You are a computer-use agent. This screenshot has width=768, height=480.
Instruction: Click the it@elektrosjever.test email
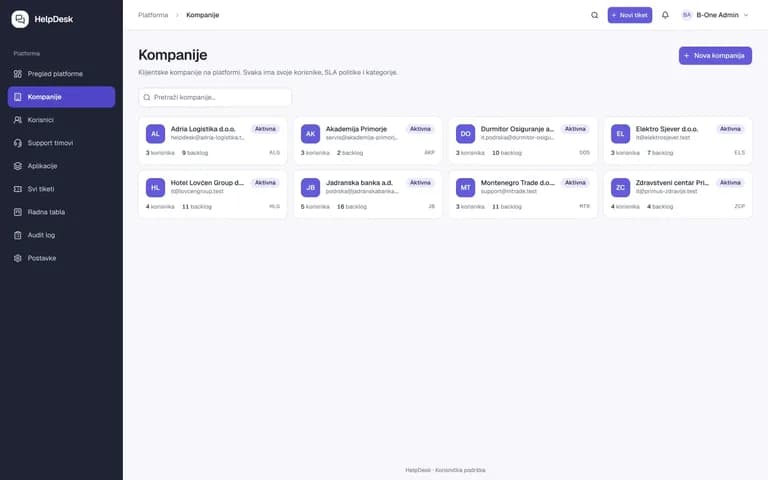[x=663, y=138]
